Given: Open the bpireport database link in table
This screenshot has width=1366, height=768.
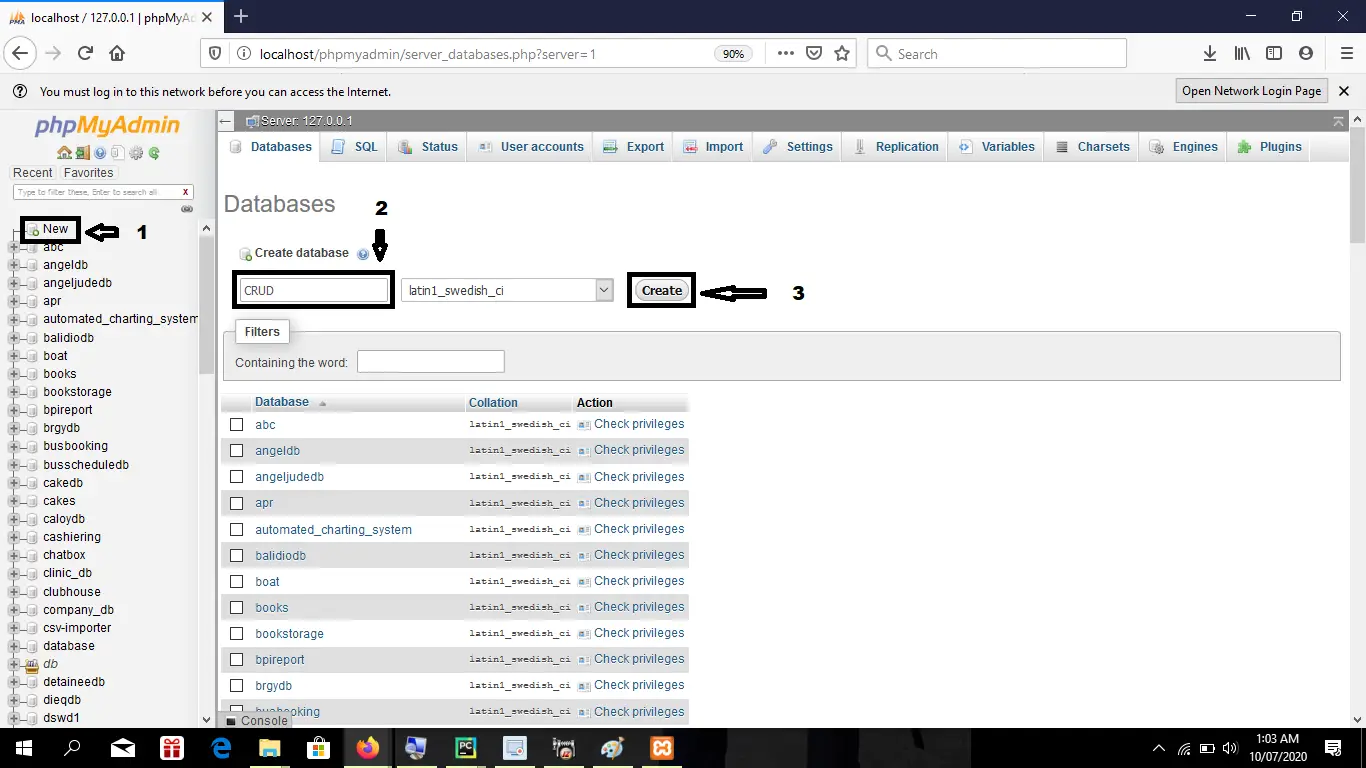Looking at the screenshot, I should coord(280,660).
